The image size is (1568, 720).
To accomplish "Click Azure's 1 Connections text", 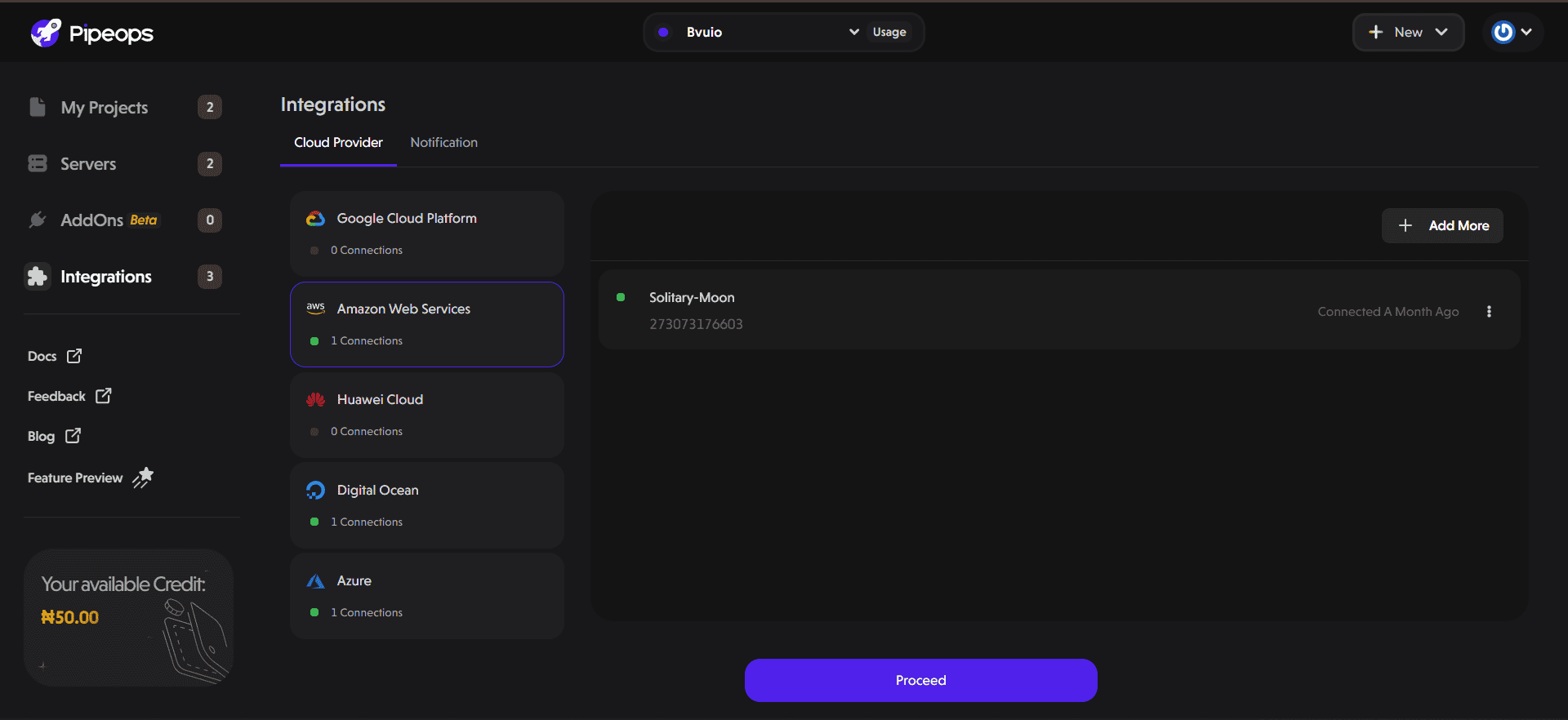I will 367,613.
